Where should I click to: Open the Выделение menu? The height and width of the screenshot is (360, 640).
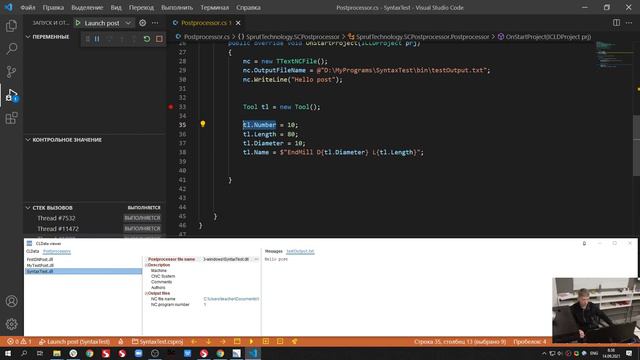(x=87, y=7)
